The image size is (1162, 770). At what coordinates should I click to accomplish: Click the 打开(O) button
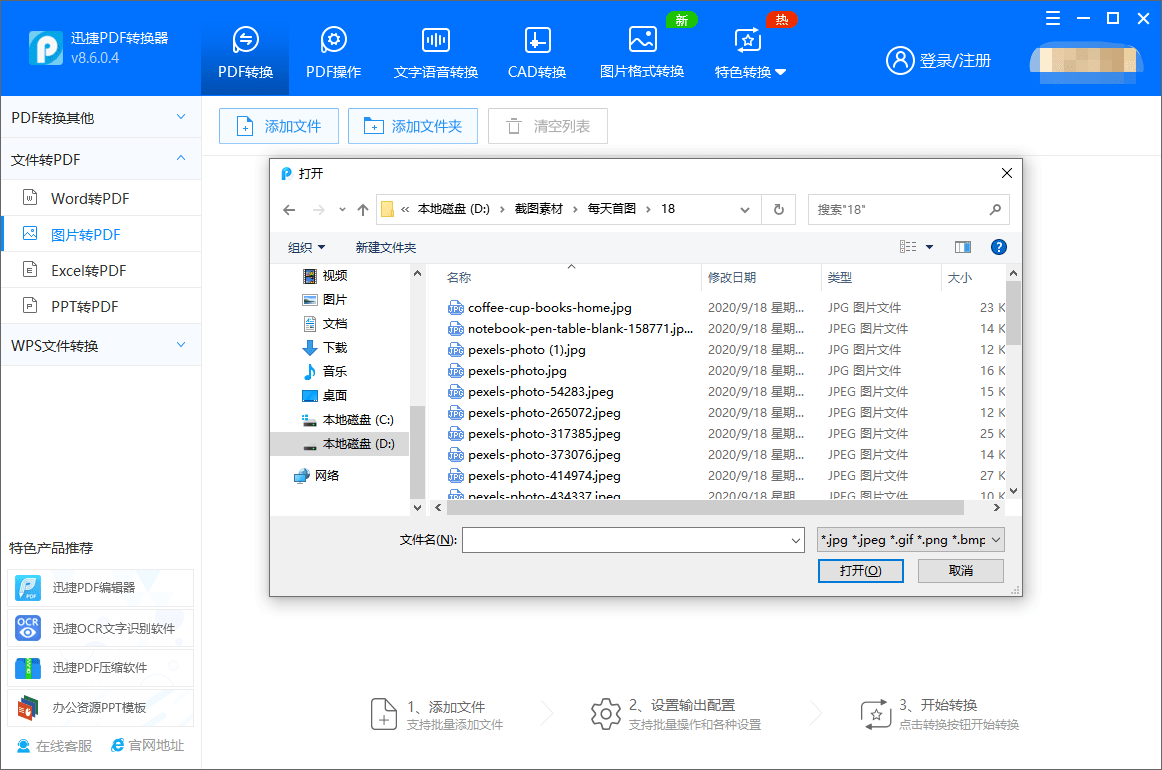[860, 570]
